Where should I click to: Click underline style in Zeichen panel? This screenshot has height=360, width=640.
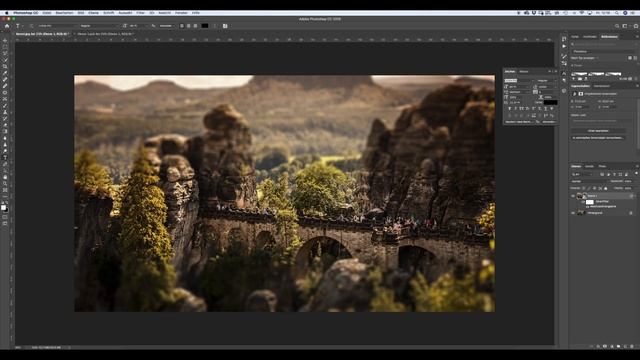[546, 109]
